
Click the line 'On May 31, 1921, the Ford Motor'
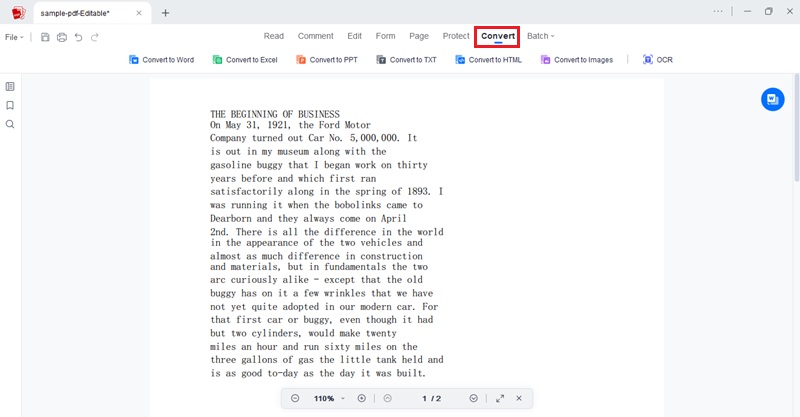click(x=290, y=125)
